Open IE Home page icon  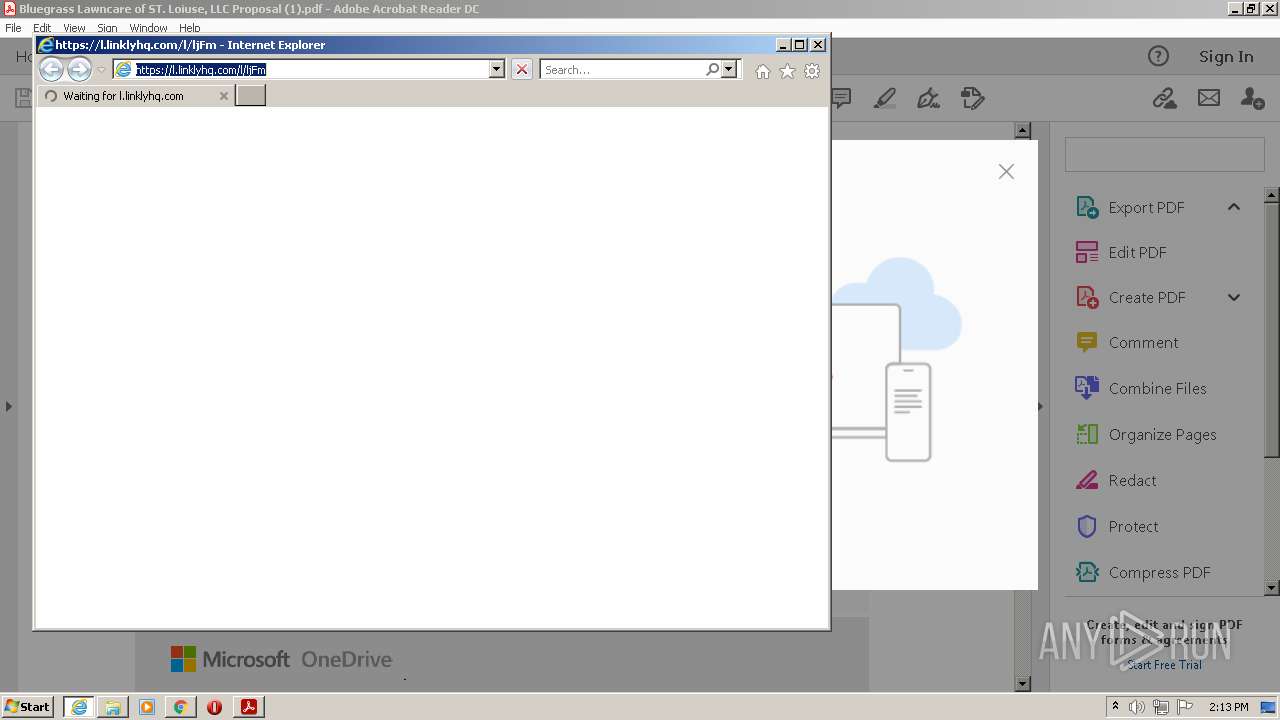click(763, 71)
